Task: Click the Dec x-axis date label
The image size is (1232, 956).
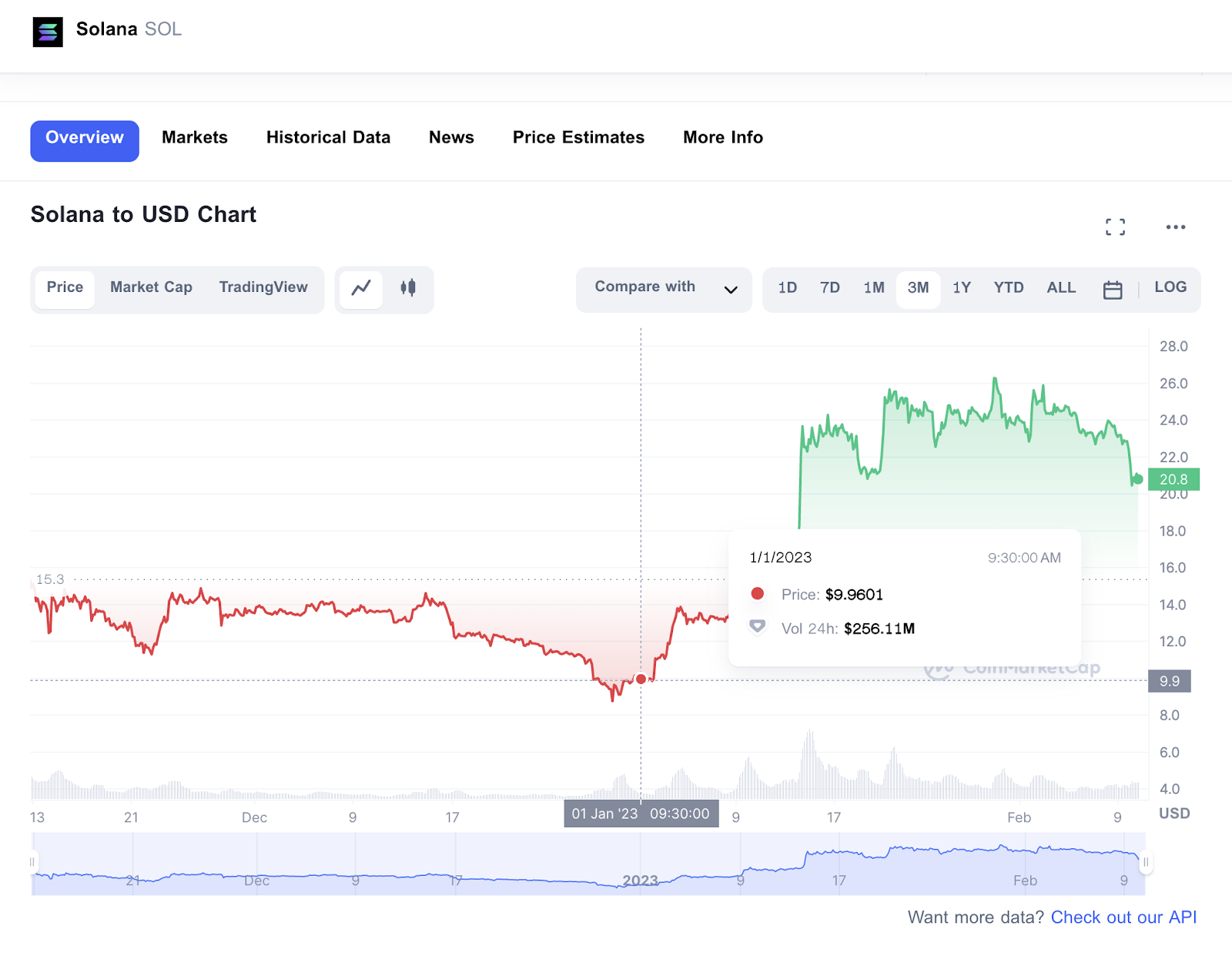Action: [254, 817]
